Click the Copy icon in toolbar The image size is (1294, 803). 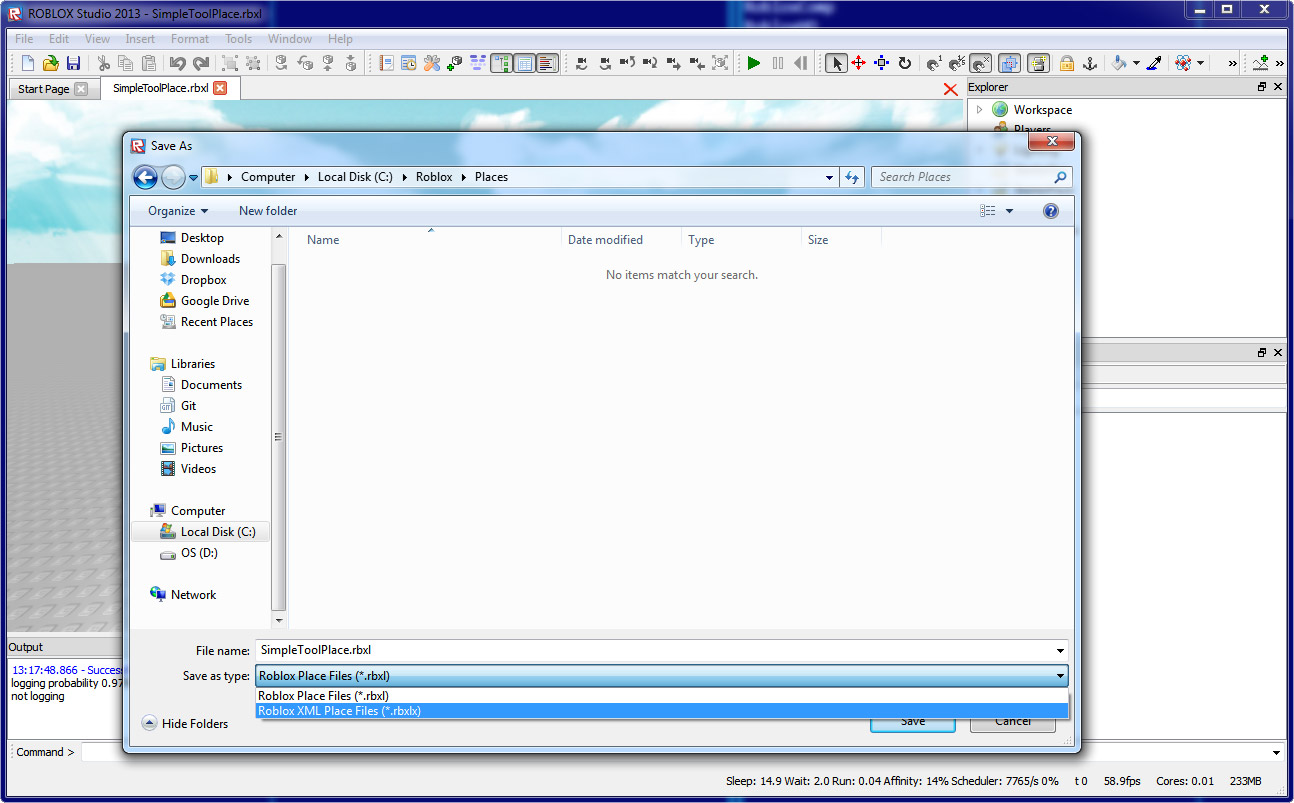pyautogui.click(x=125, y=63)
